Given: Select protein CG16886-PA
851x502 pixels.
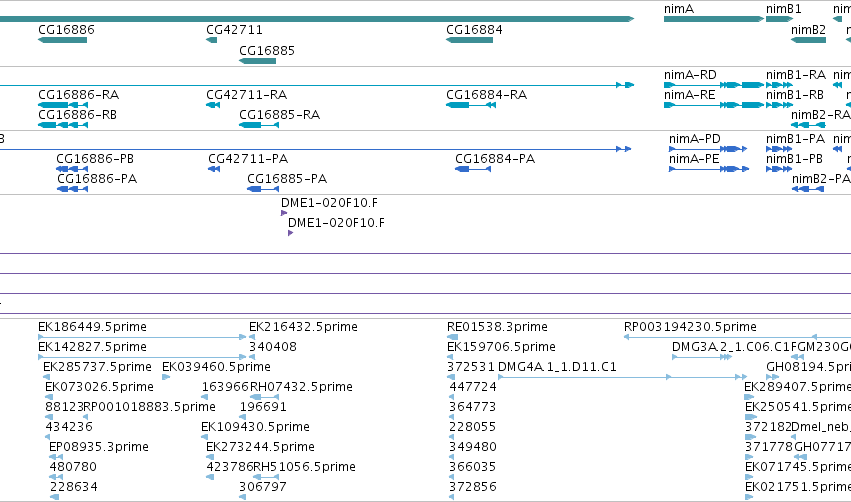Looking at the screenshot, I should pyautogui.click(x=97, y=179).
